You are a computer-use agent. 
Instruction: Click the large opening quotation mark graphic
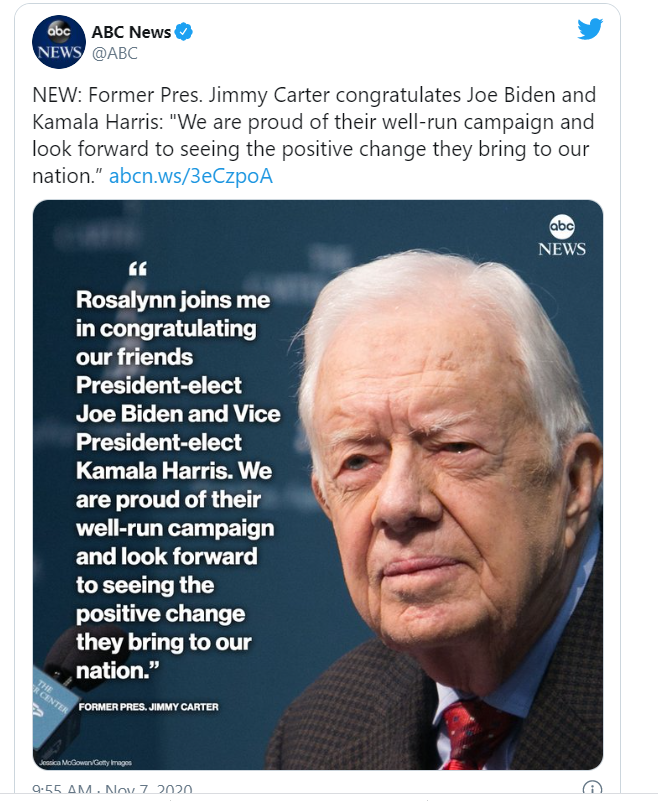click(138, 268)
